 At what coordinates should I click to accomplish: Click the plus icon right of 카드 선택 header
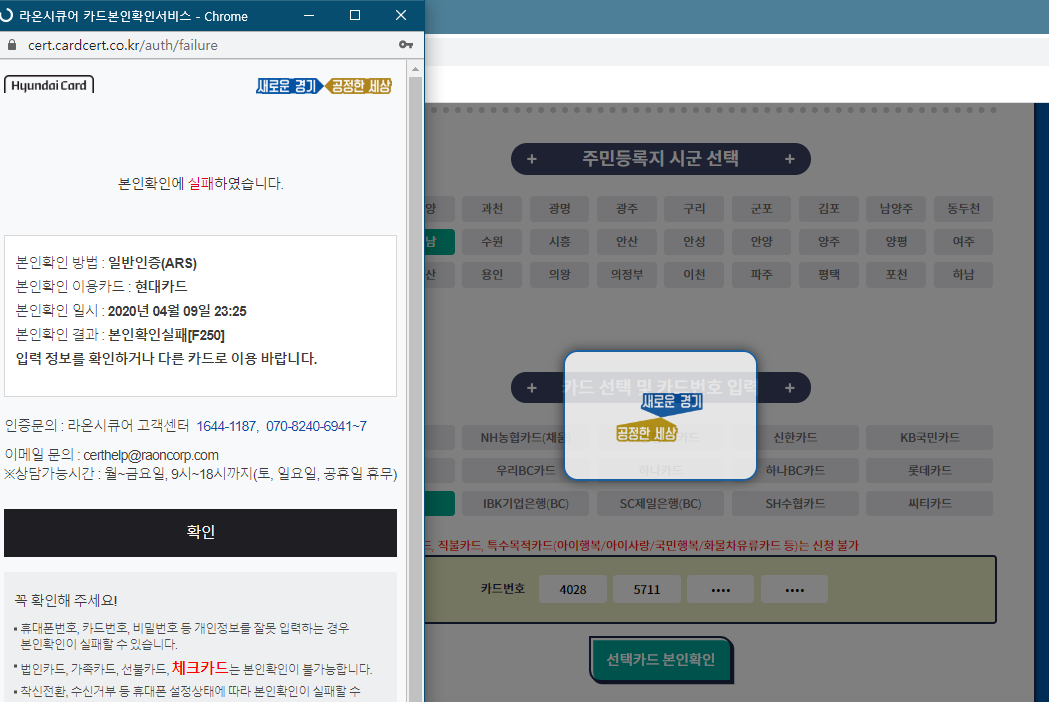[x=789, y=388]
